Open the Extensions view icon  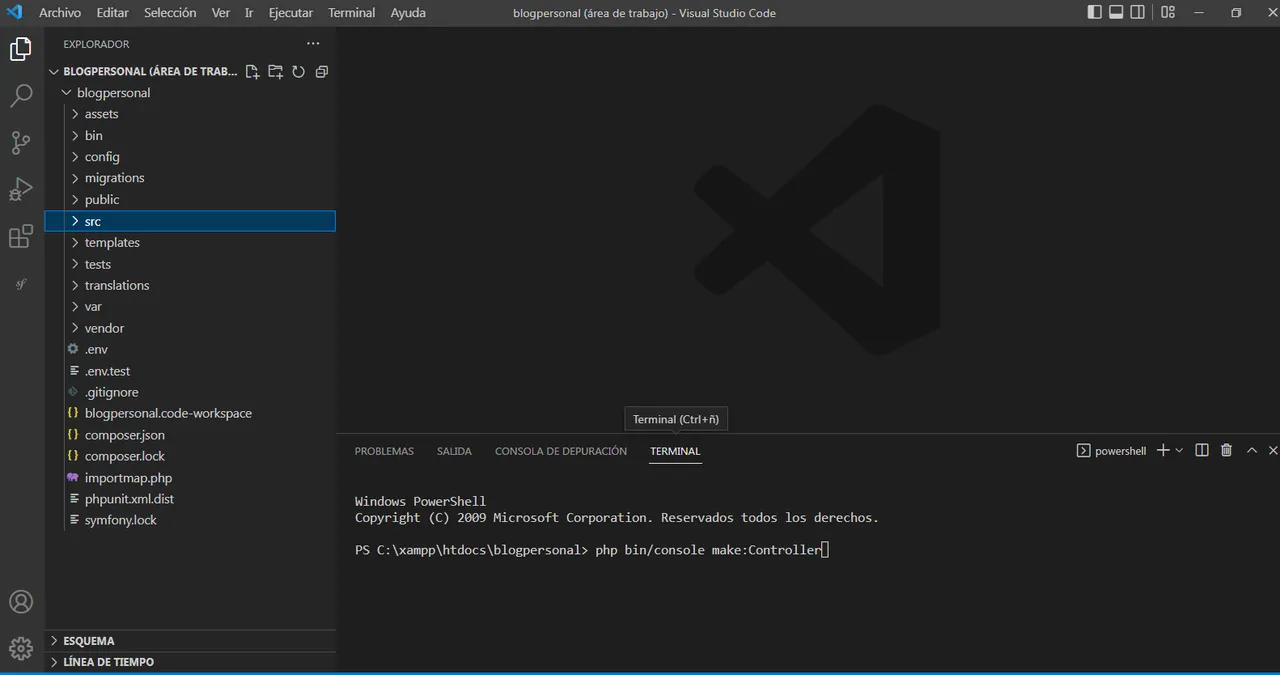21,236
